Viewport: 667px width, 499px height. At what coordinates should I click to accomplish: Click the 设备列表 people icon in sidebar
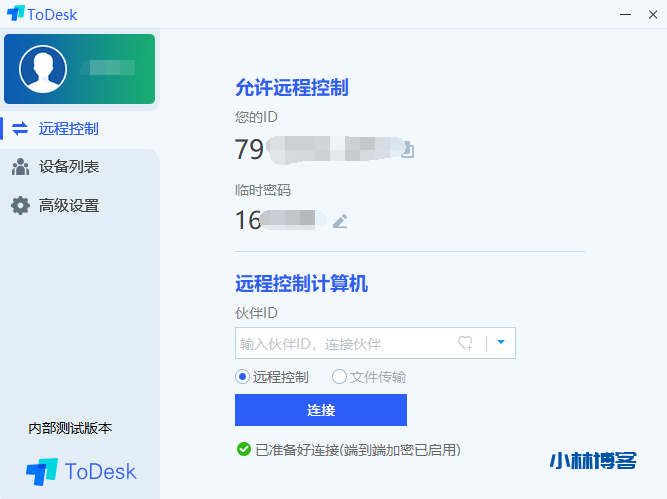pos(20,167)
